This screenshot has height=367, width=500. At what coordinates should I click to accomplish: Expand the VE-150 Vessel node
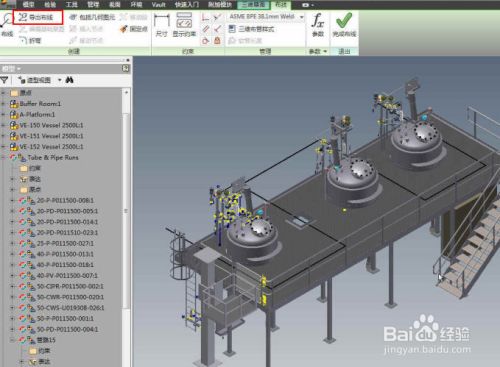tap(4, 125)
